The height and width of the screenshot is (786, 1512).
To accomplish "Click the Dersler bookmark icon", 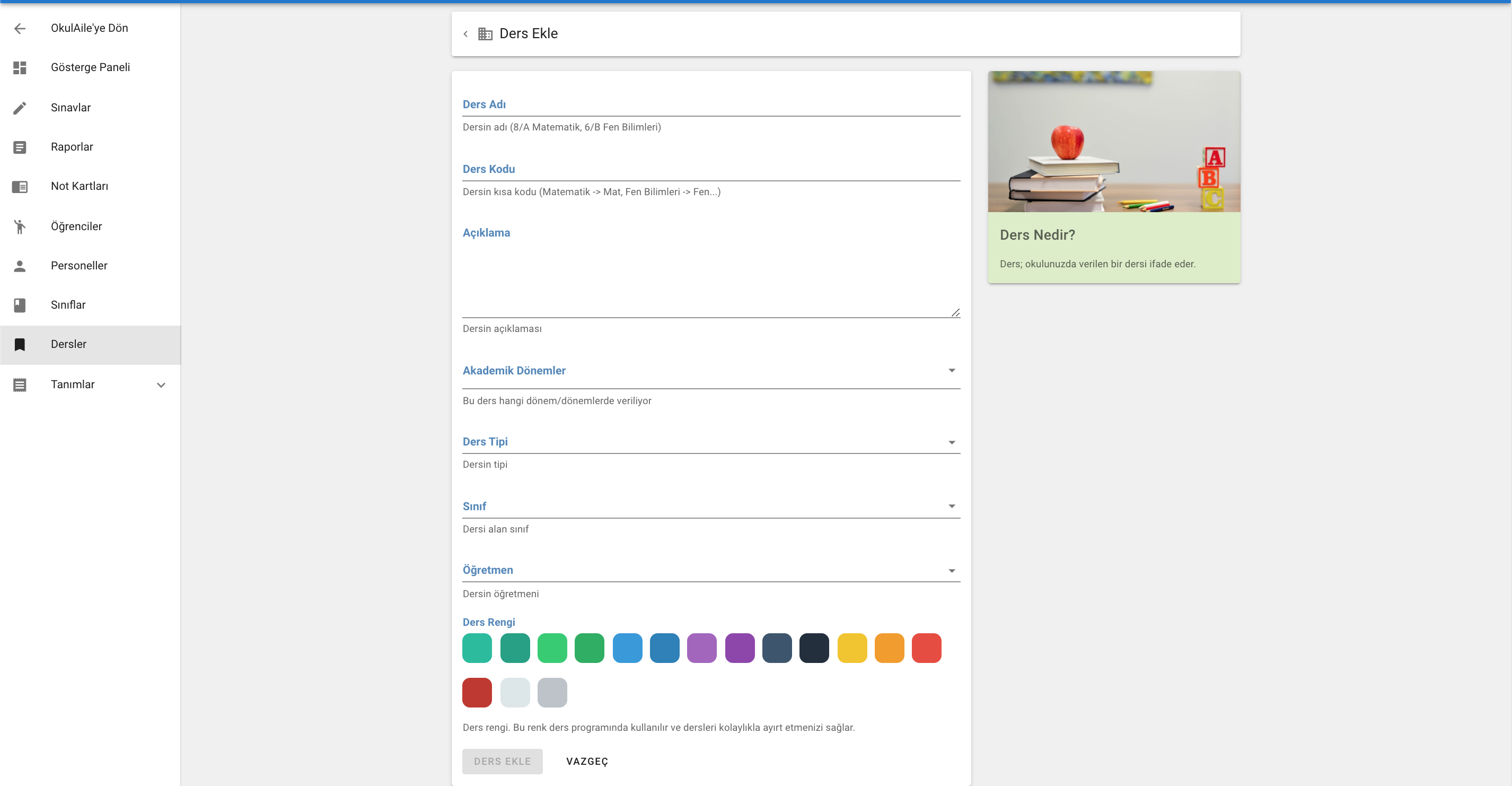I will pos(20,345).
